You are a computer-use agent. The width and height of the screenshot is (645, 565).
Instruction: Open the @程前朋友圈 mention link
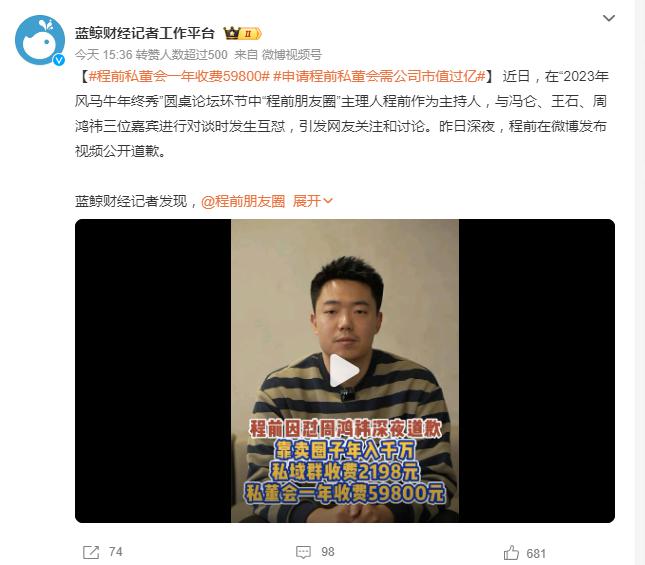click(x=243, y=201)
